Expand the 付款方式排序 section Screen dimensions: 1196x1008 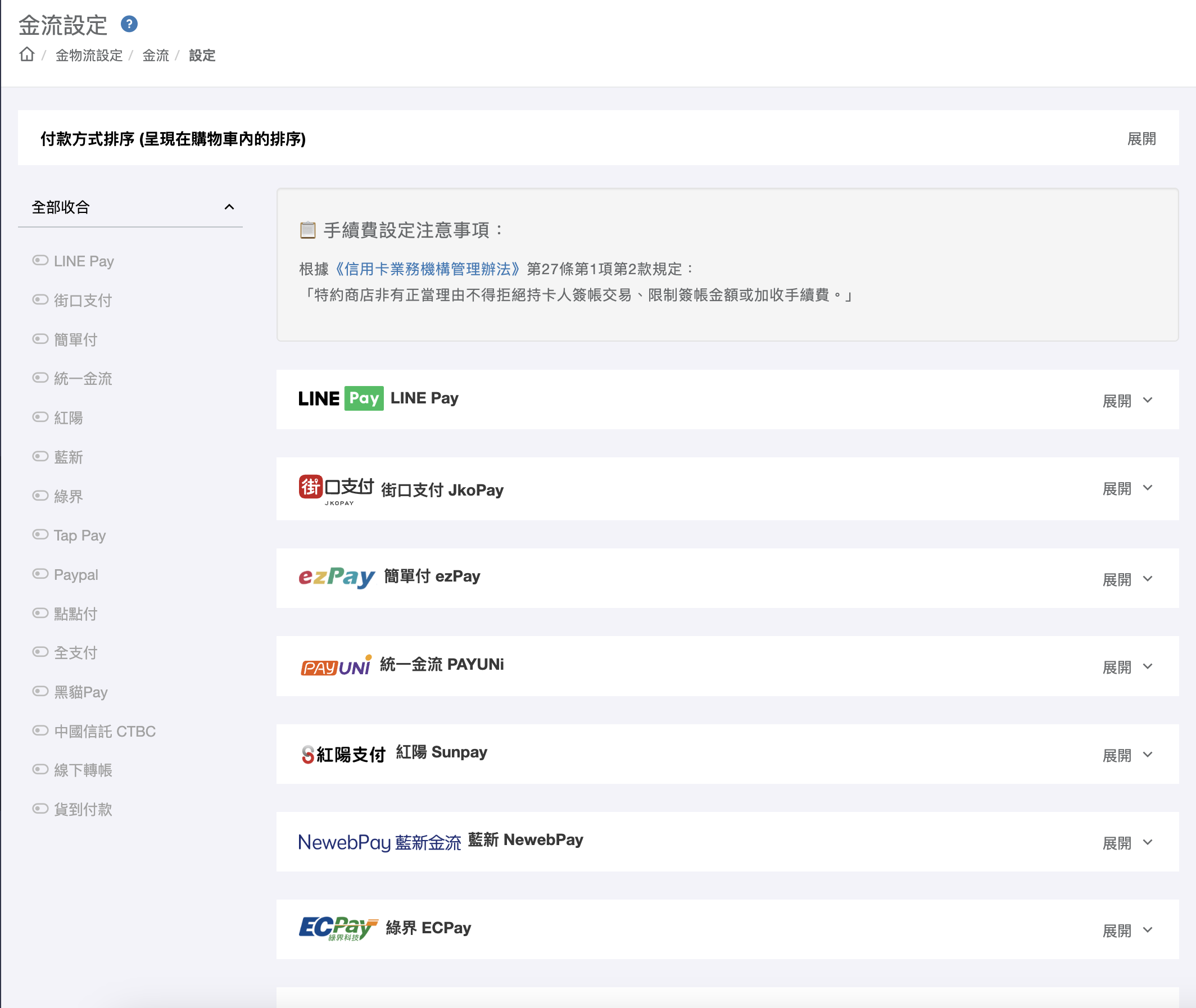[x=1141, y=139]
